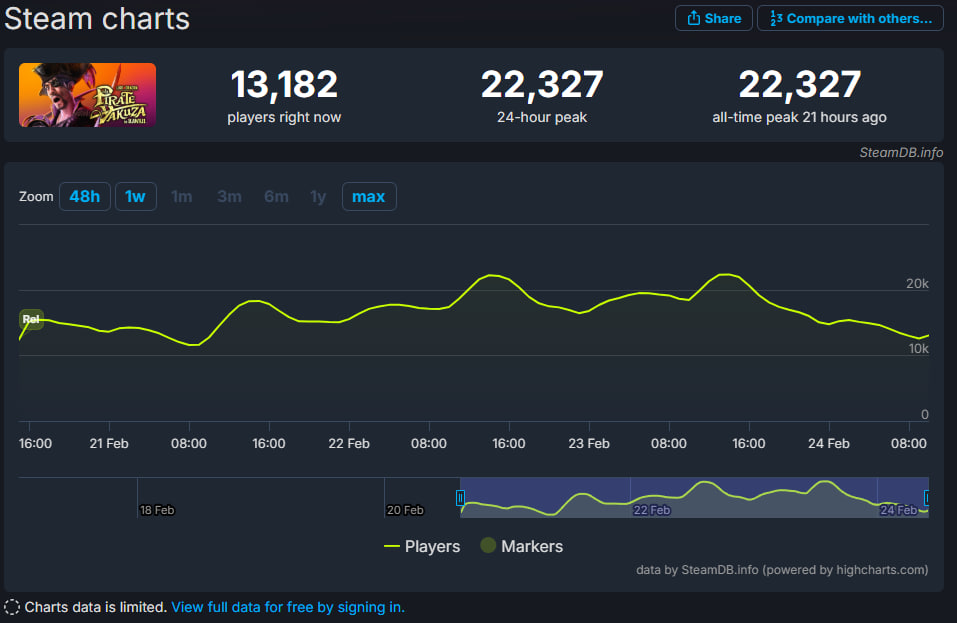Click the greyed-out 1y zoom option
Viewport: 957px width, 623px height.
318,197
